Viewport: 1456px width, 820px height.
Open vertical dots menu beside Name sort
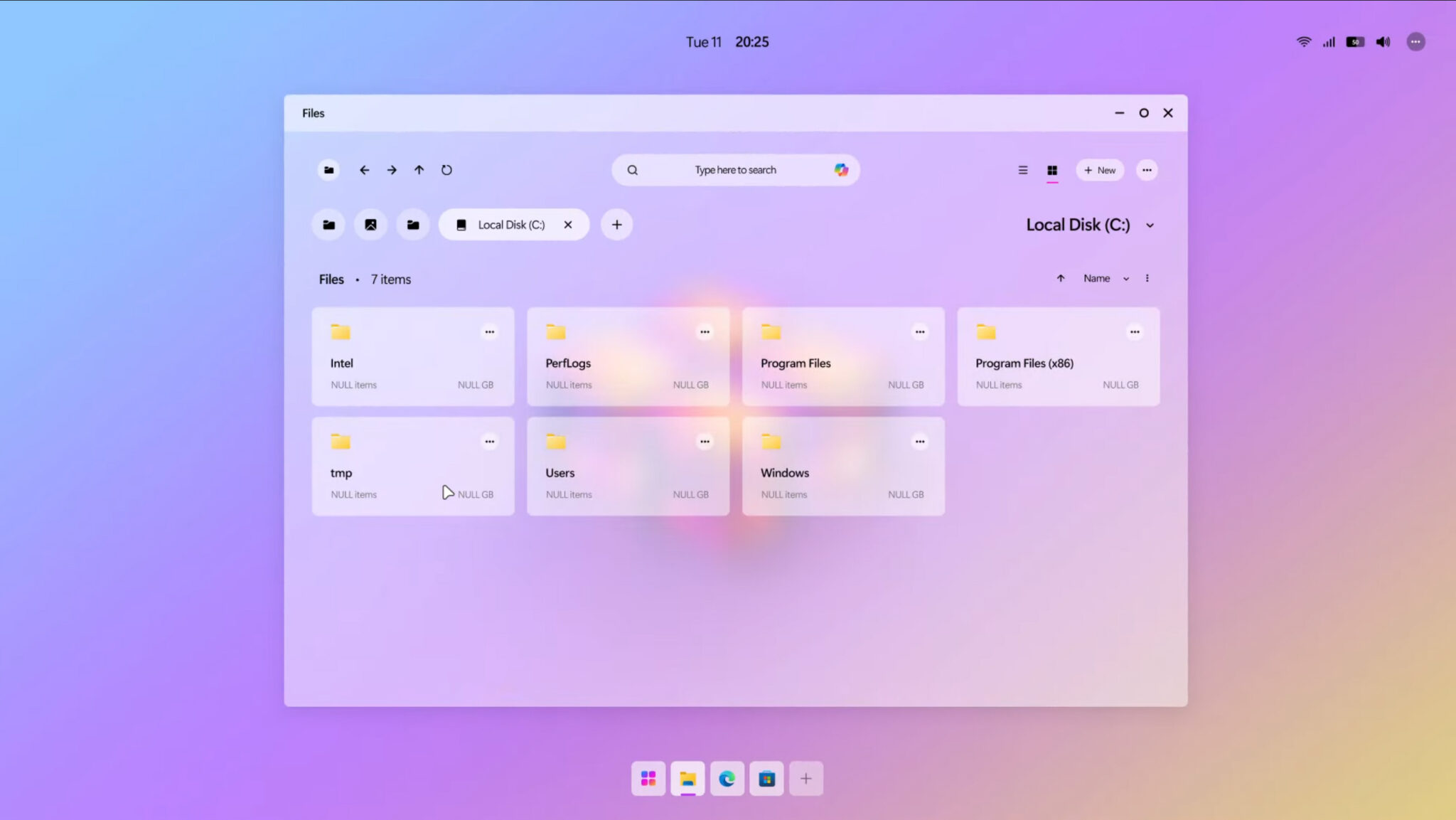click(x=1147, y=279)
